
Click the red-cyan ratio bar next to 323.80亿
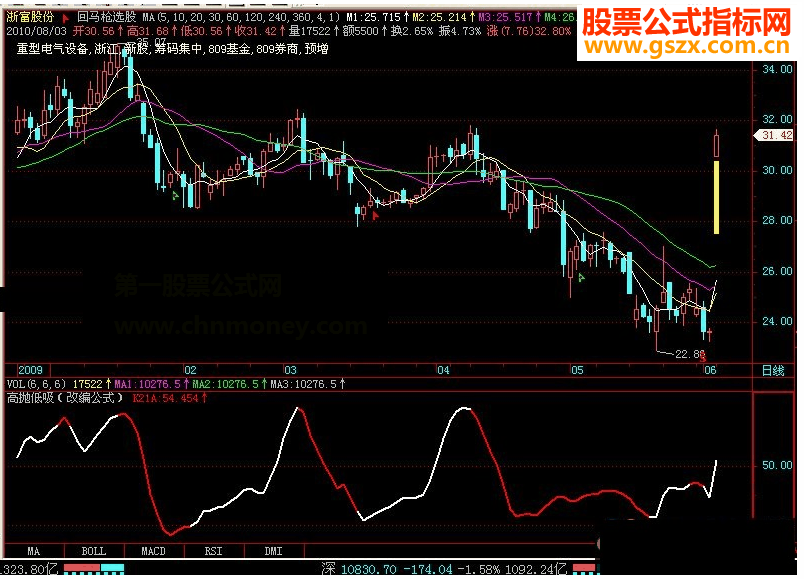pos(94,569)
